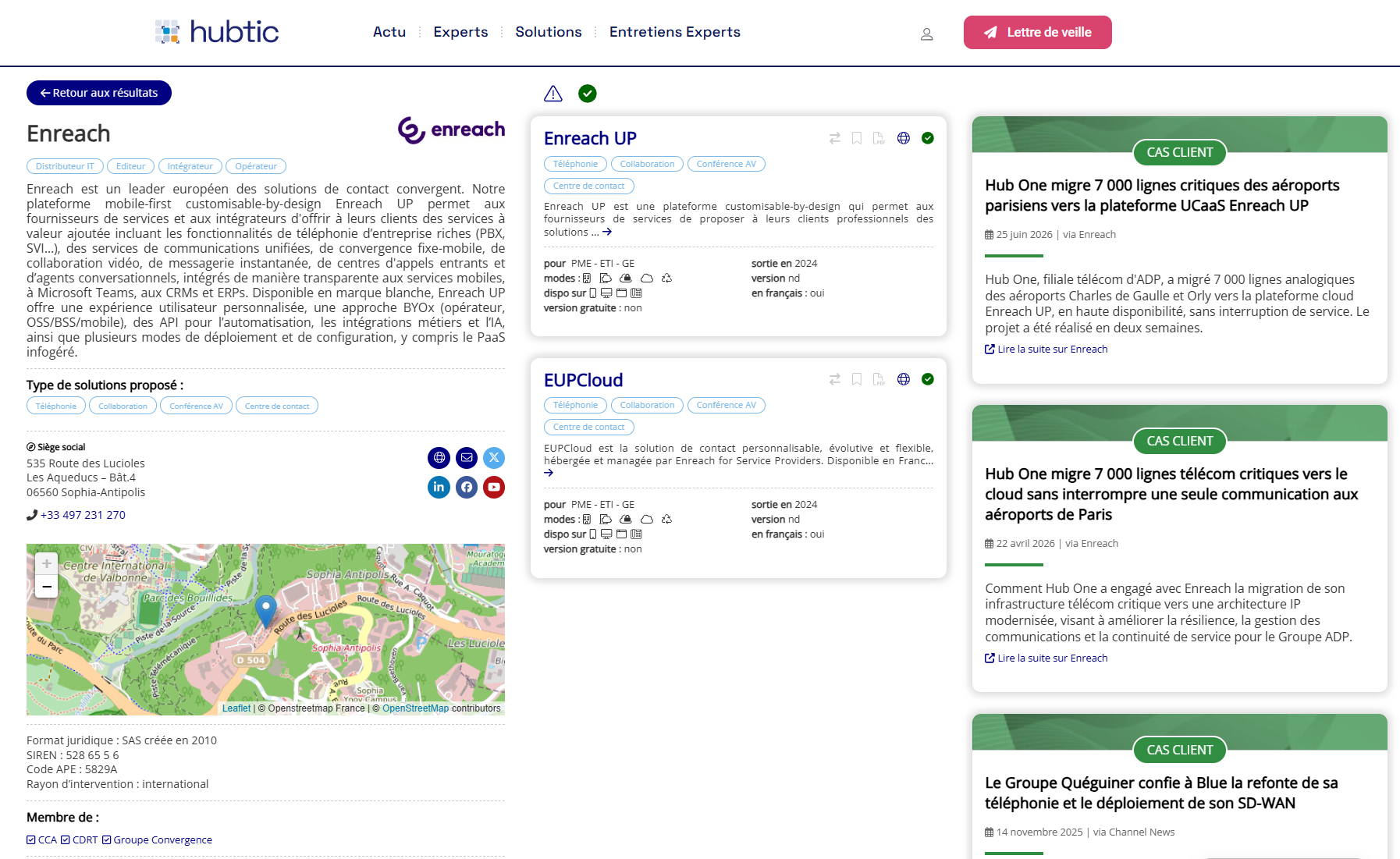The image size is (1400, 859).
Task: Click the Collaboration tag in the Enreach UP card
Action: point(648,164)
